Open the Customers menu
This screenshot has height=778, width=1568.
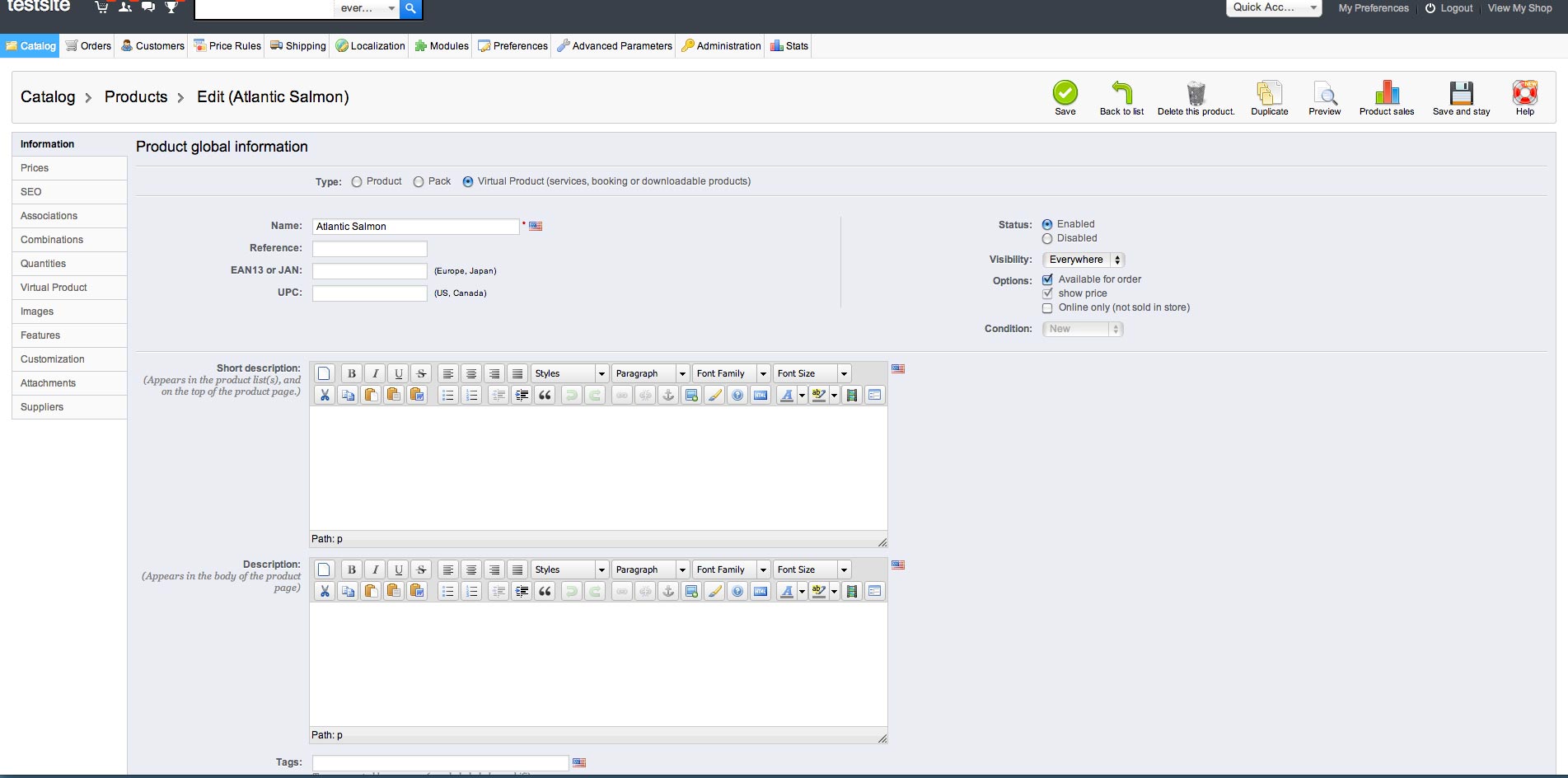tap(152, 46)
